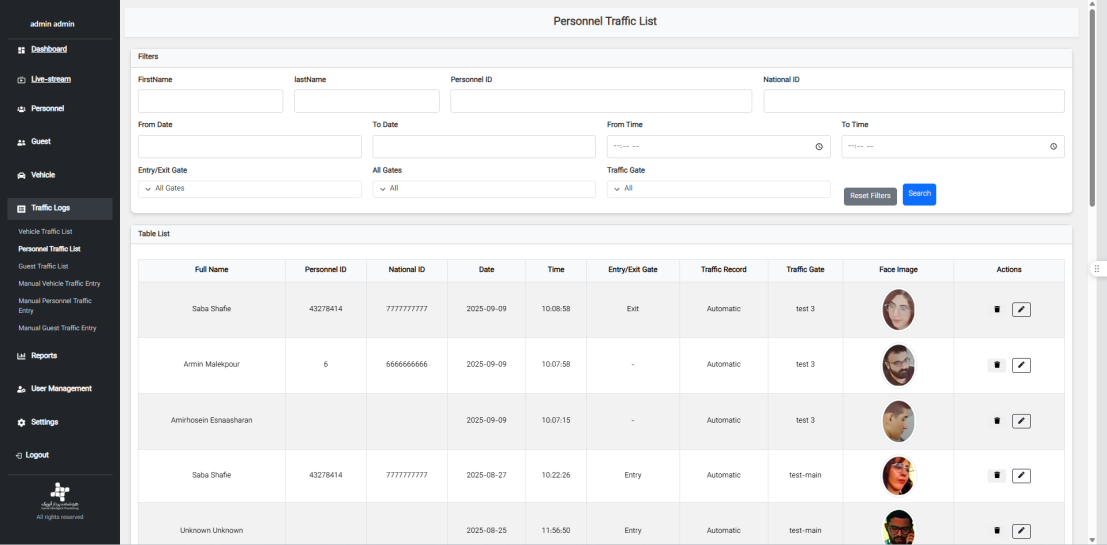Screen dimensions: 1107x545
Task: Edit the Unknown Unknown record
Action: point(1021,531)
